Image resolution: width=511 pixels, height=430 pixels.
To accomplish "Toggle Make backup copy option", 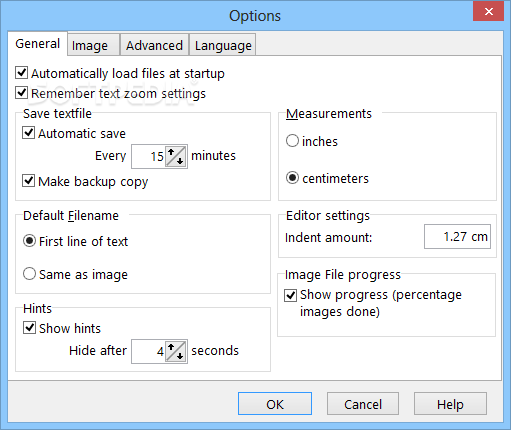I will pyautogui.click(x=29, y=181).
